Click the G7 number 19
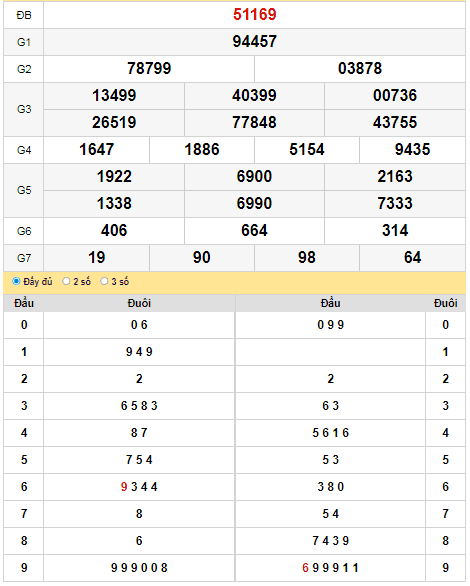Screen dimensions: 470x586 [x=96, y=257]
